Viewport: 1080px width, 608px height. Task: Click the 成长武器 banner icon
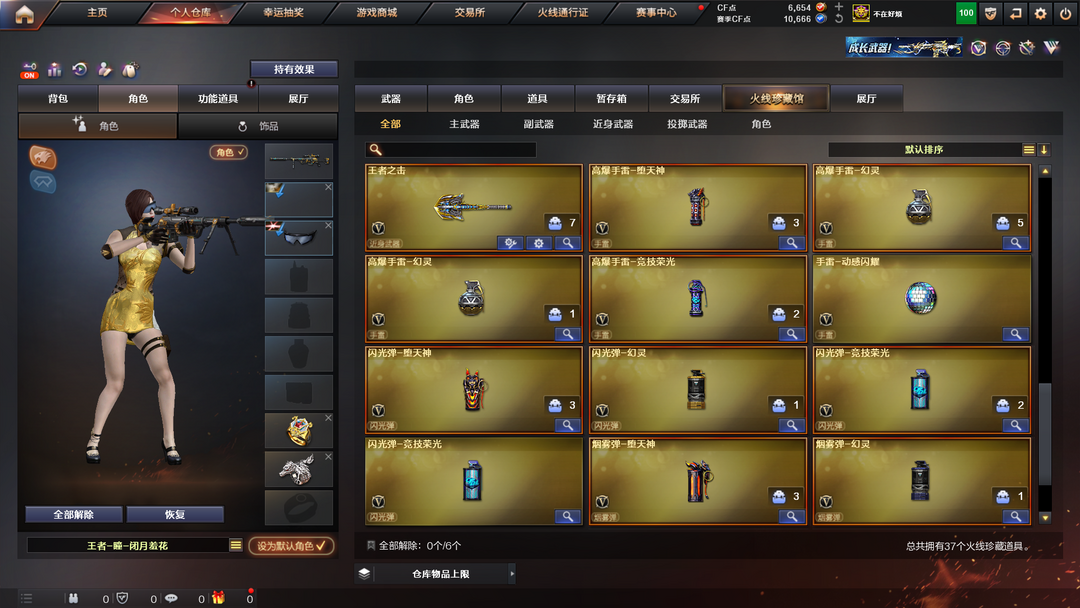(904, 48)
